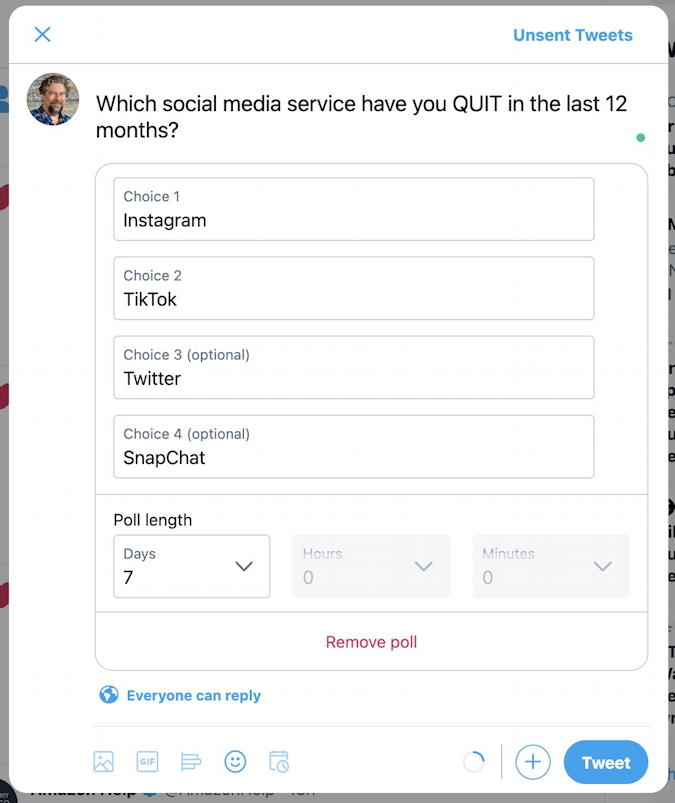Click the globe icon beside reply setting
675x803 pixels.
pos(109,695)
